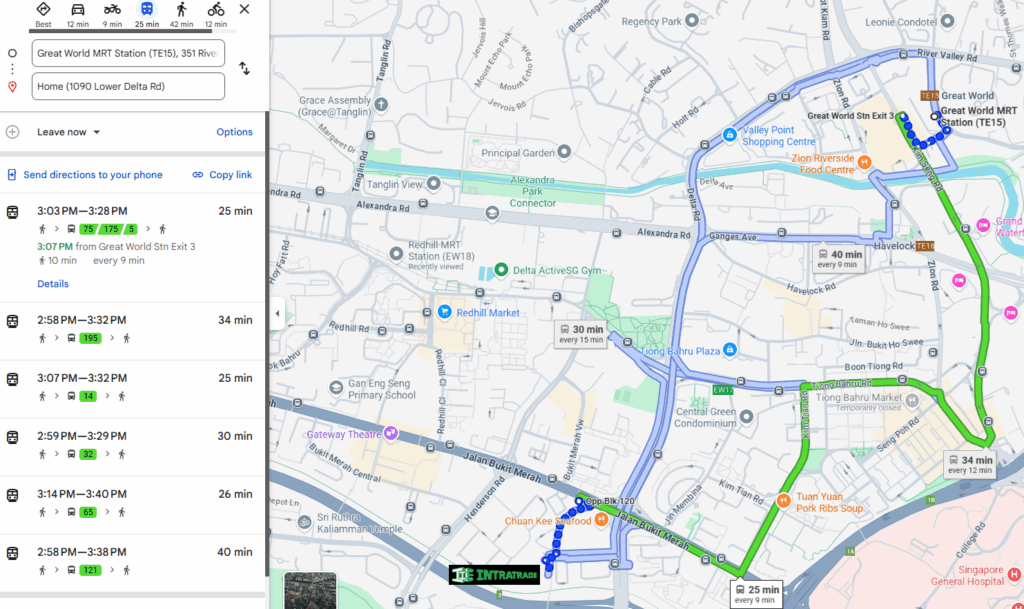The width and height of the screenshot is (1024, 609).
Task: Click the bus 65 badge
Action: pos(88,512)
